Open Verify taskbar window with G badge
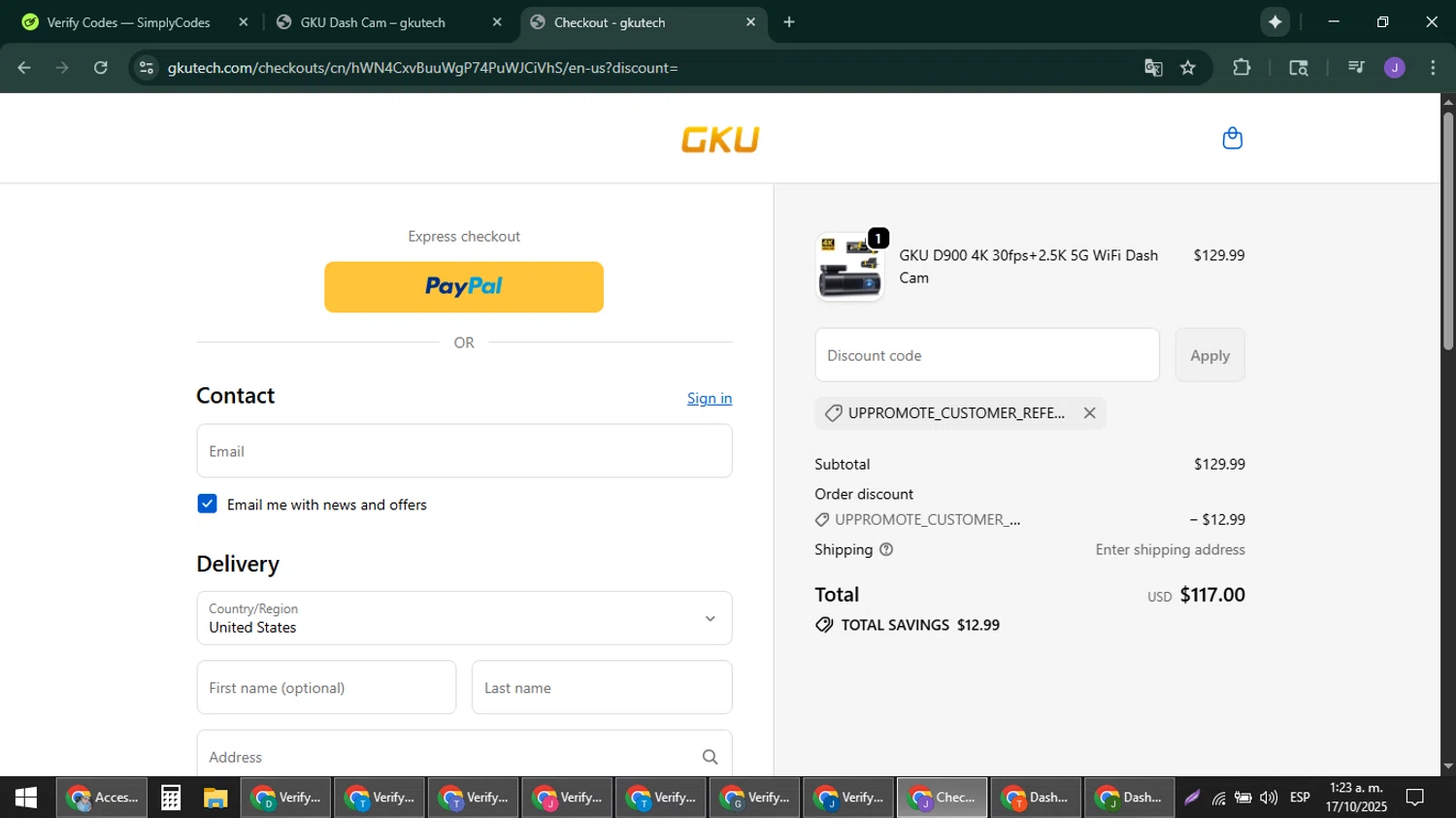Screen dimensions: 1456x818 point(755,798)
